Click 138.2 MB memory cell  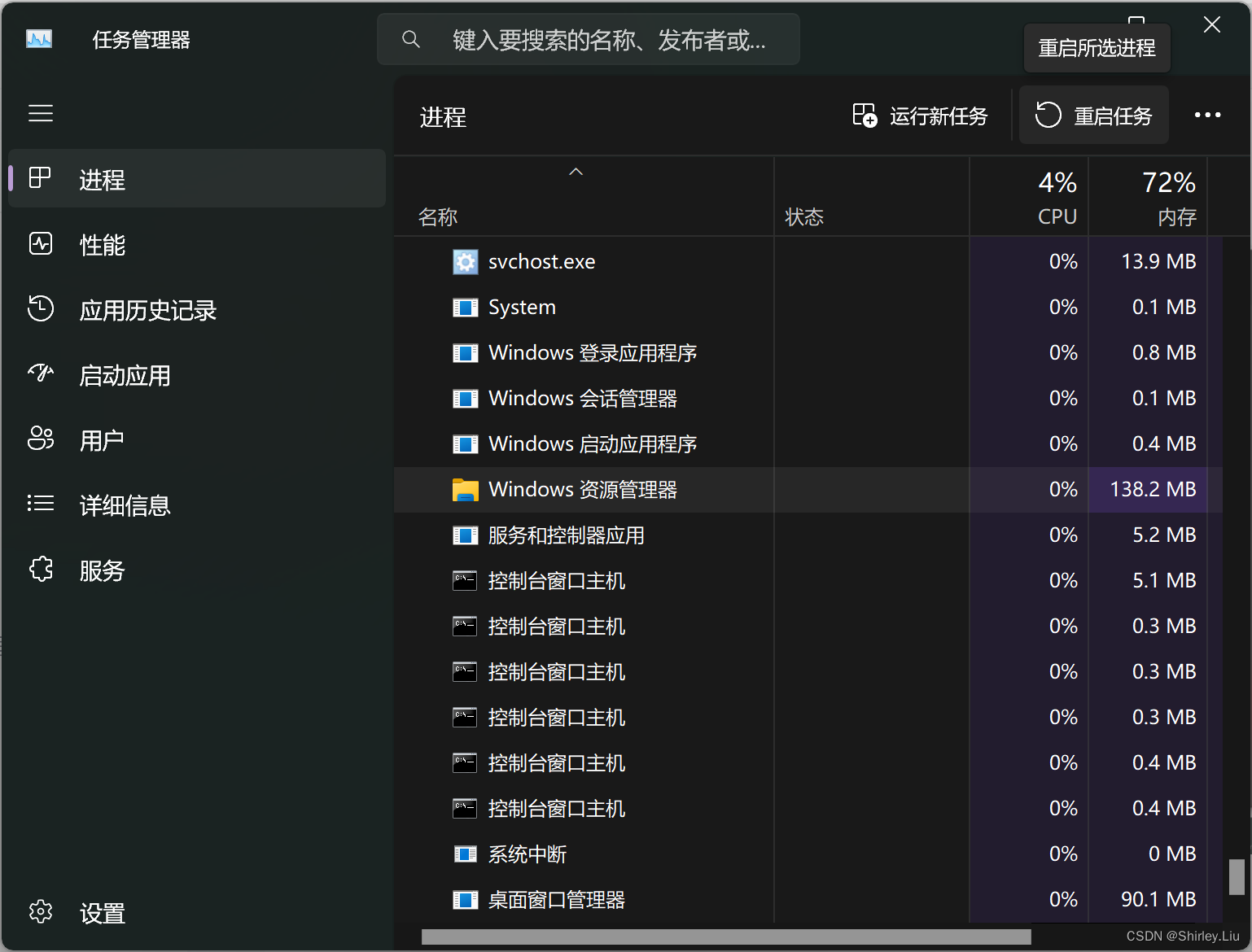pos(1148,489)
